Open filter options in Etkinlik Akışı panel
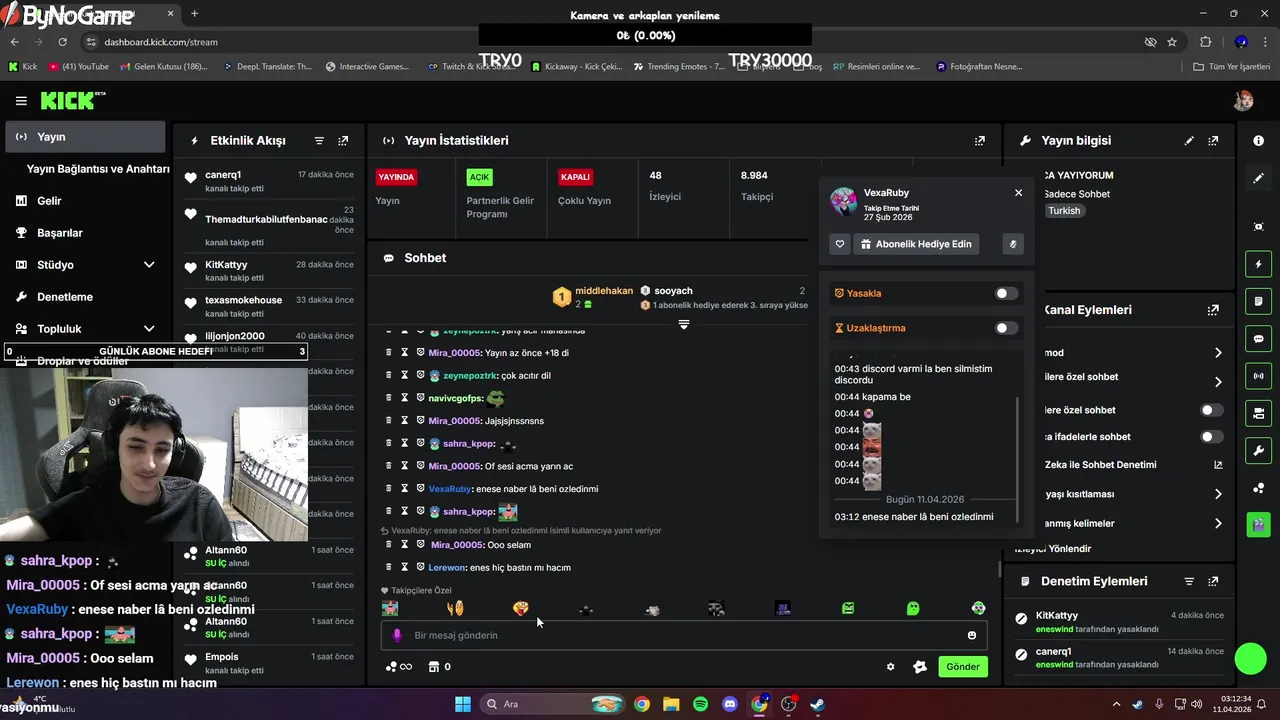Screen dimensions: 1280x720 coord(319,141)
